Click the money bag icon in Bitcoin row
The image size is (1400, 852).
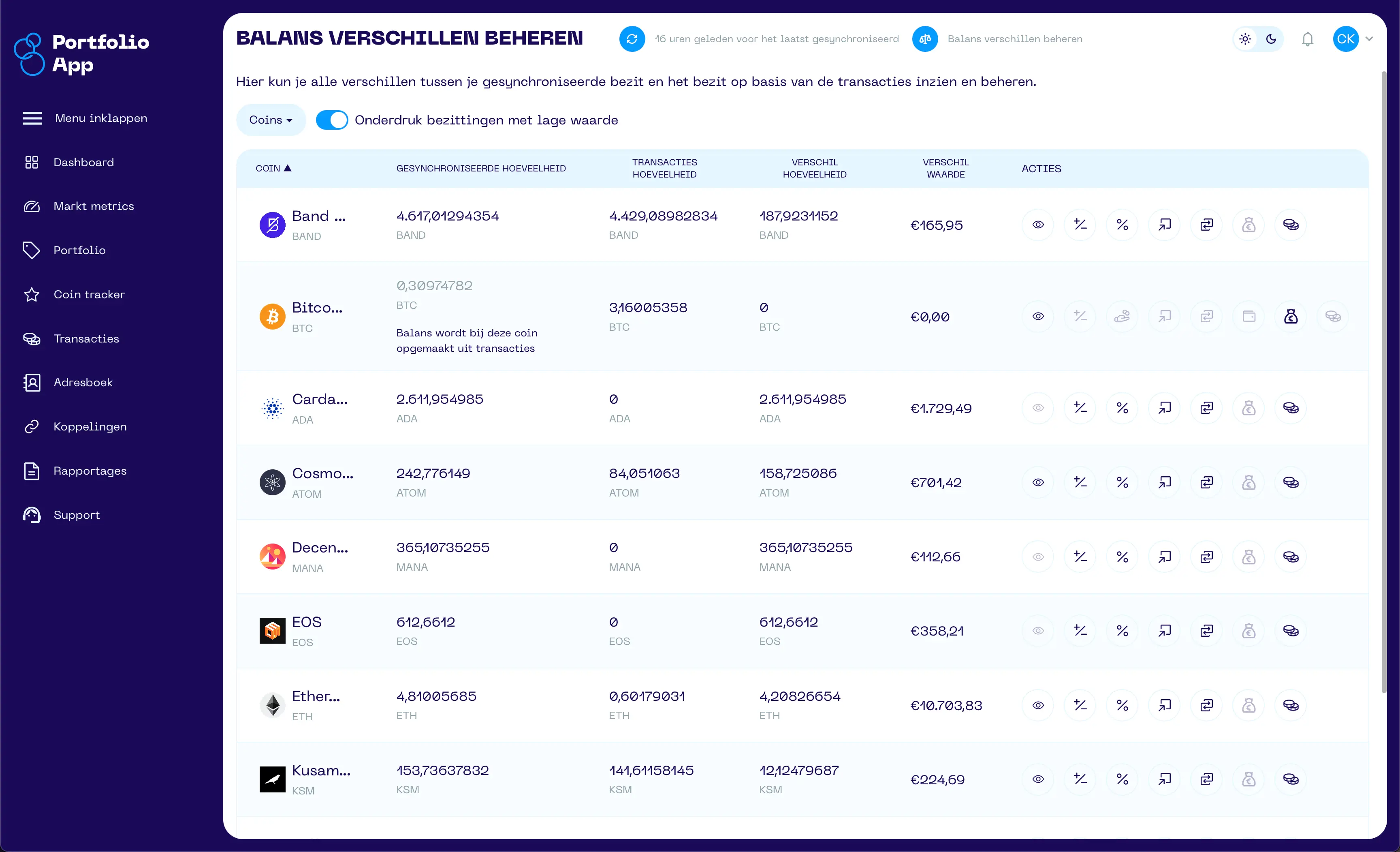point(1290,317)
